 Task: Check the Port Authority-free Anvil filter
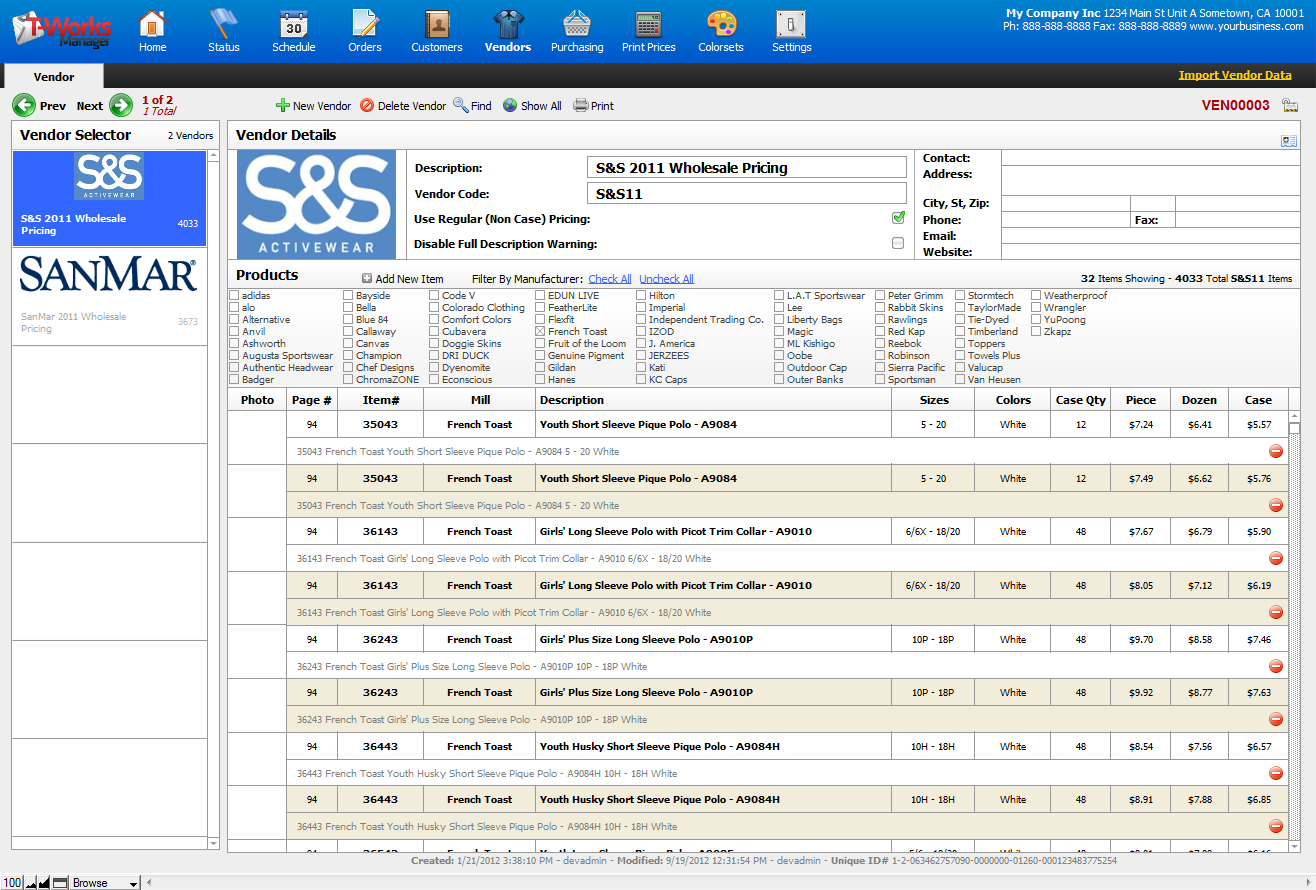(x=234, y=331)
